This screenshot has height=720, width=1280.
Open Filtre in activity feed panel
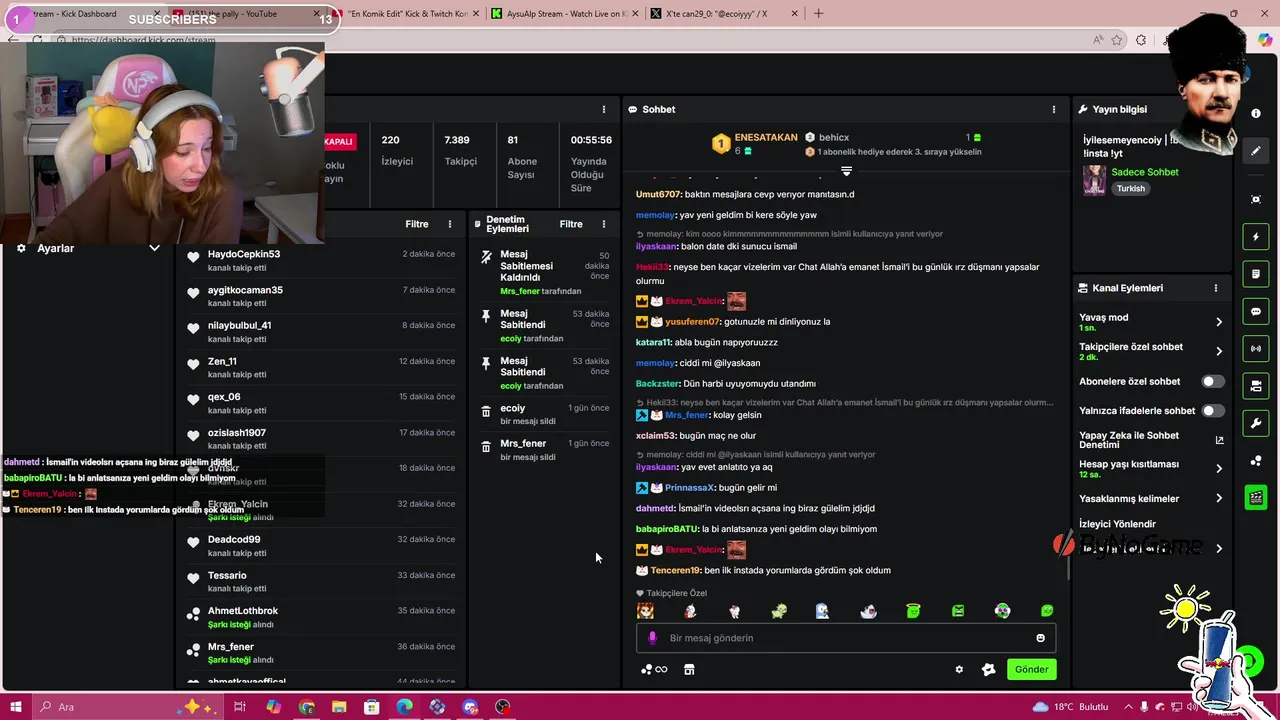tap(417, 224)
